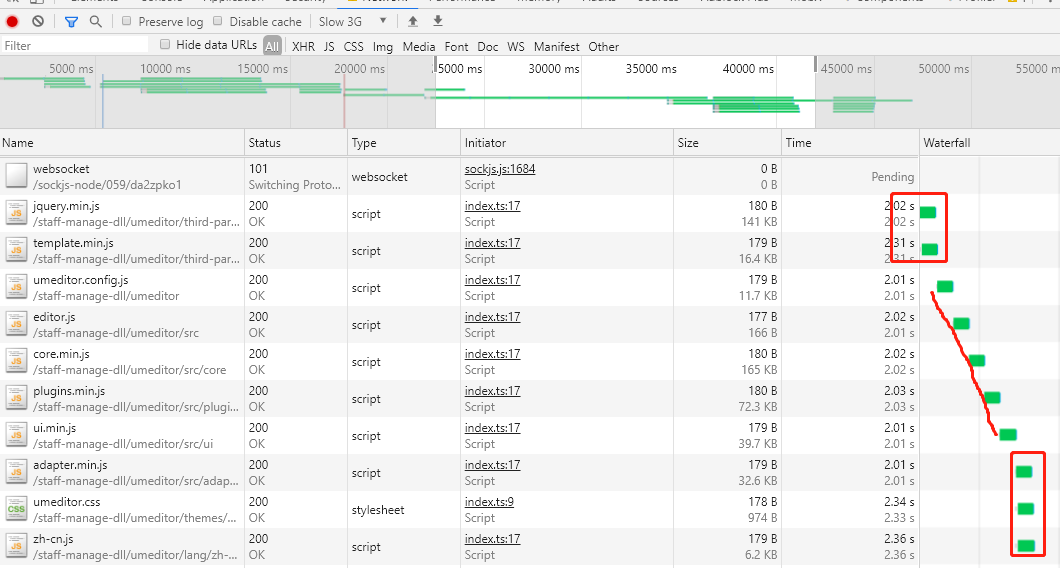This screenshot has height=568, width=1060.
Task: Open the network search magnifier
Action: click(96, 22)
